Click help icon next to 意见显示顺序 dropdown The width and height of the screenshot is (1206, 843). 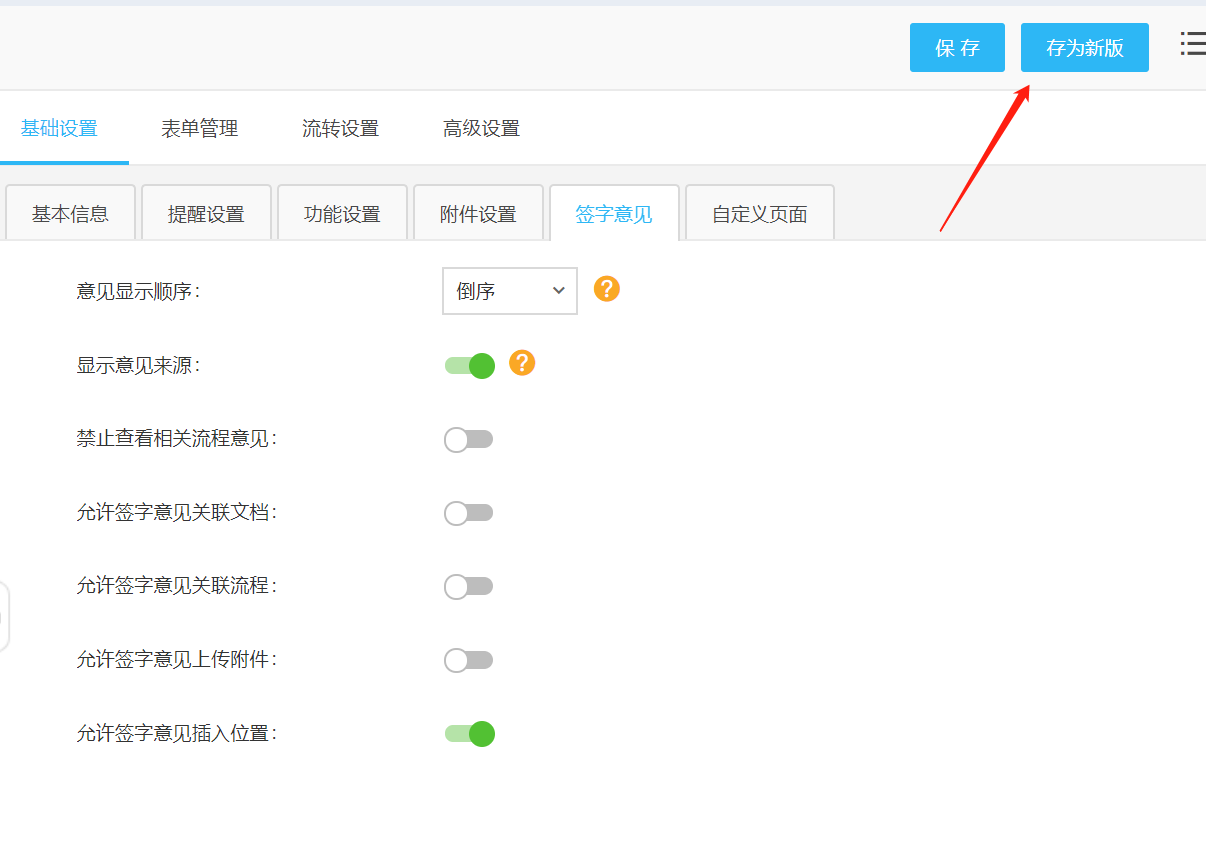[607, 289]
